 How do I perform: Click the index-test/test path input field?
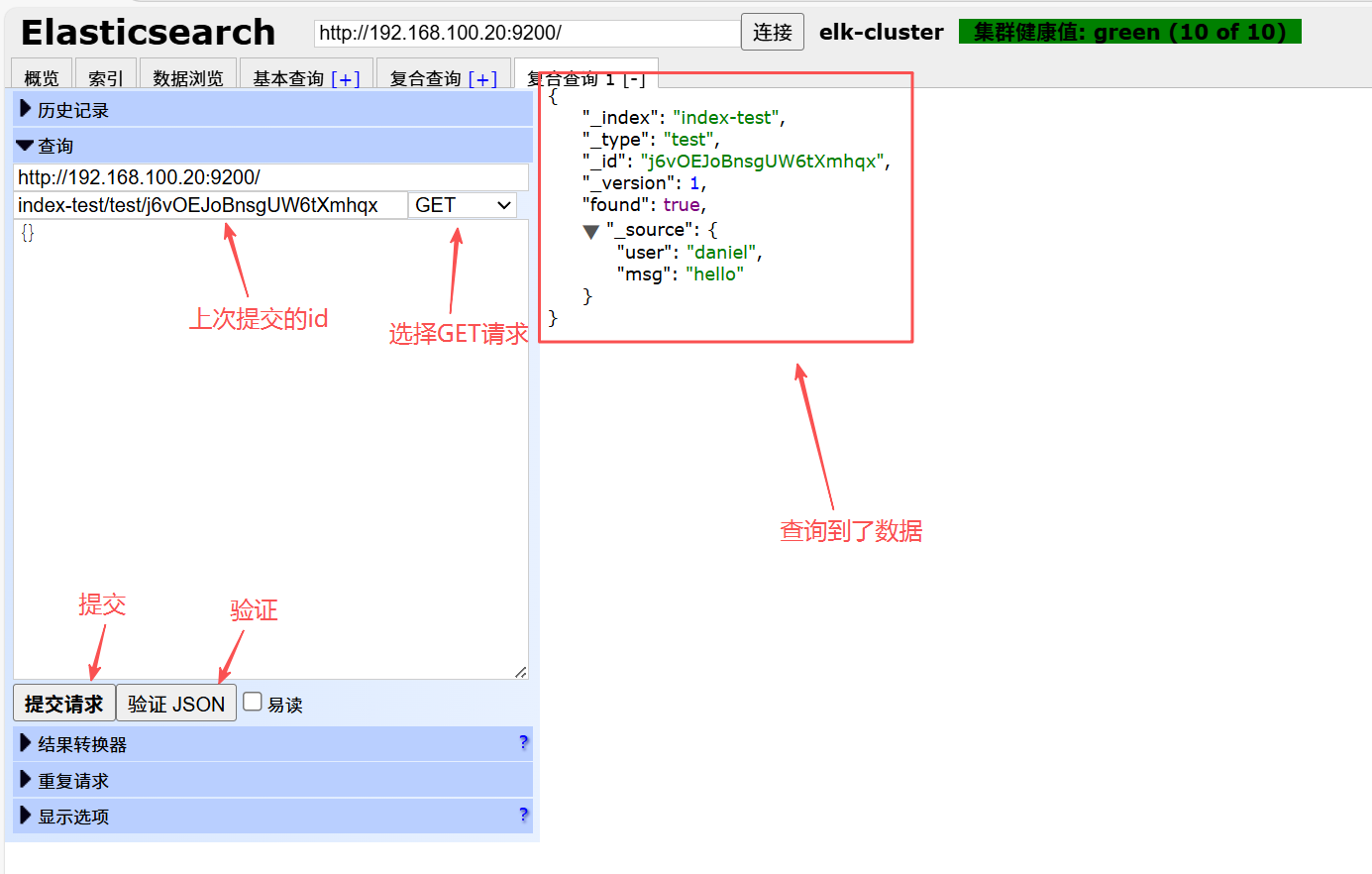point(211,205)
